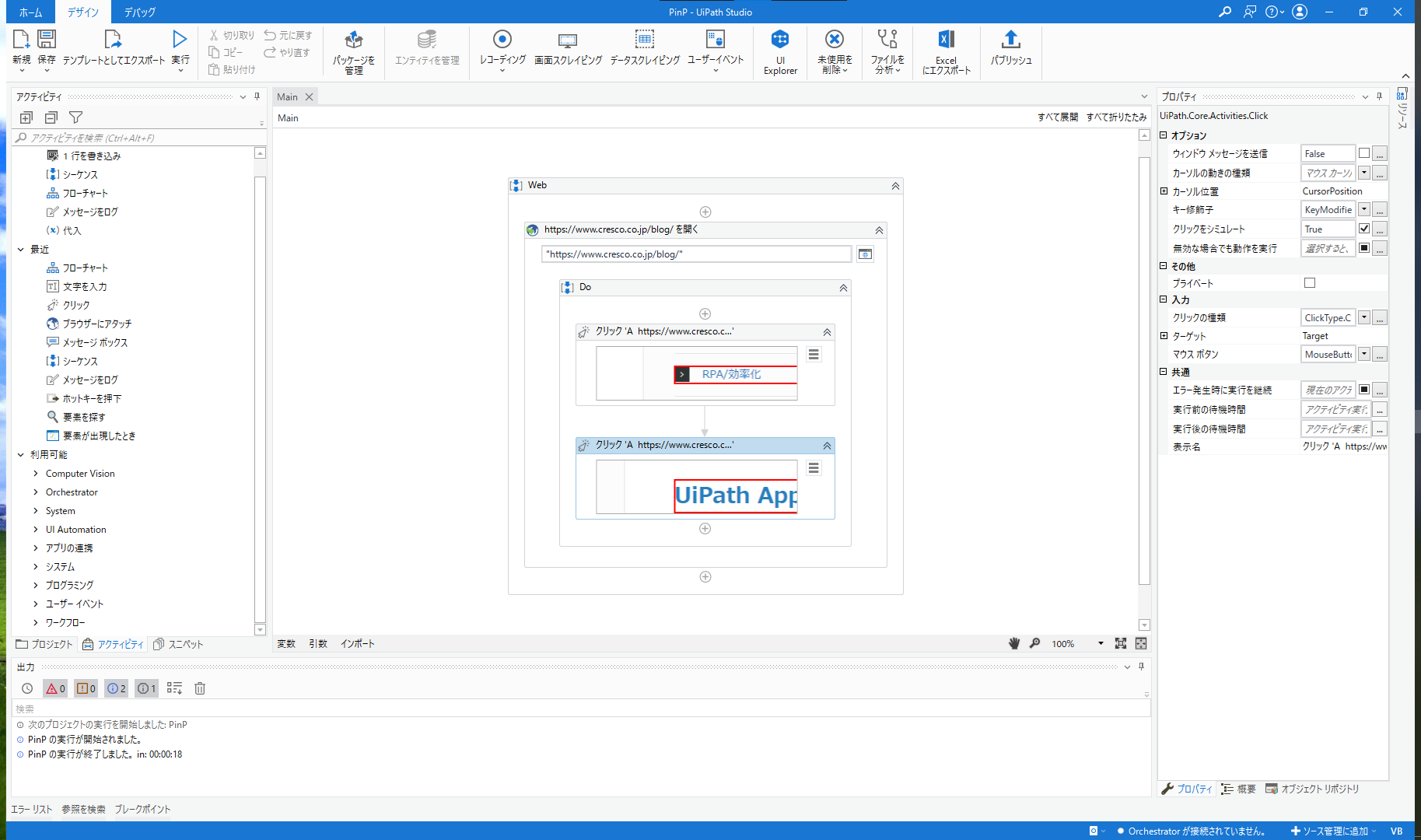Screen dimensions: 1421x840
Task: Open the スニペット panel tab
Action: [x=178, y=644]
